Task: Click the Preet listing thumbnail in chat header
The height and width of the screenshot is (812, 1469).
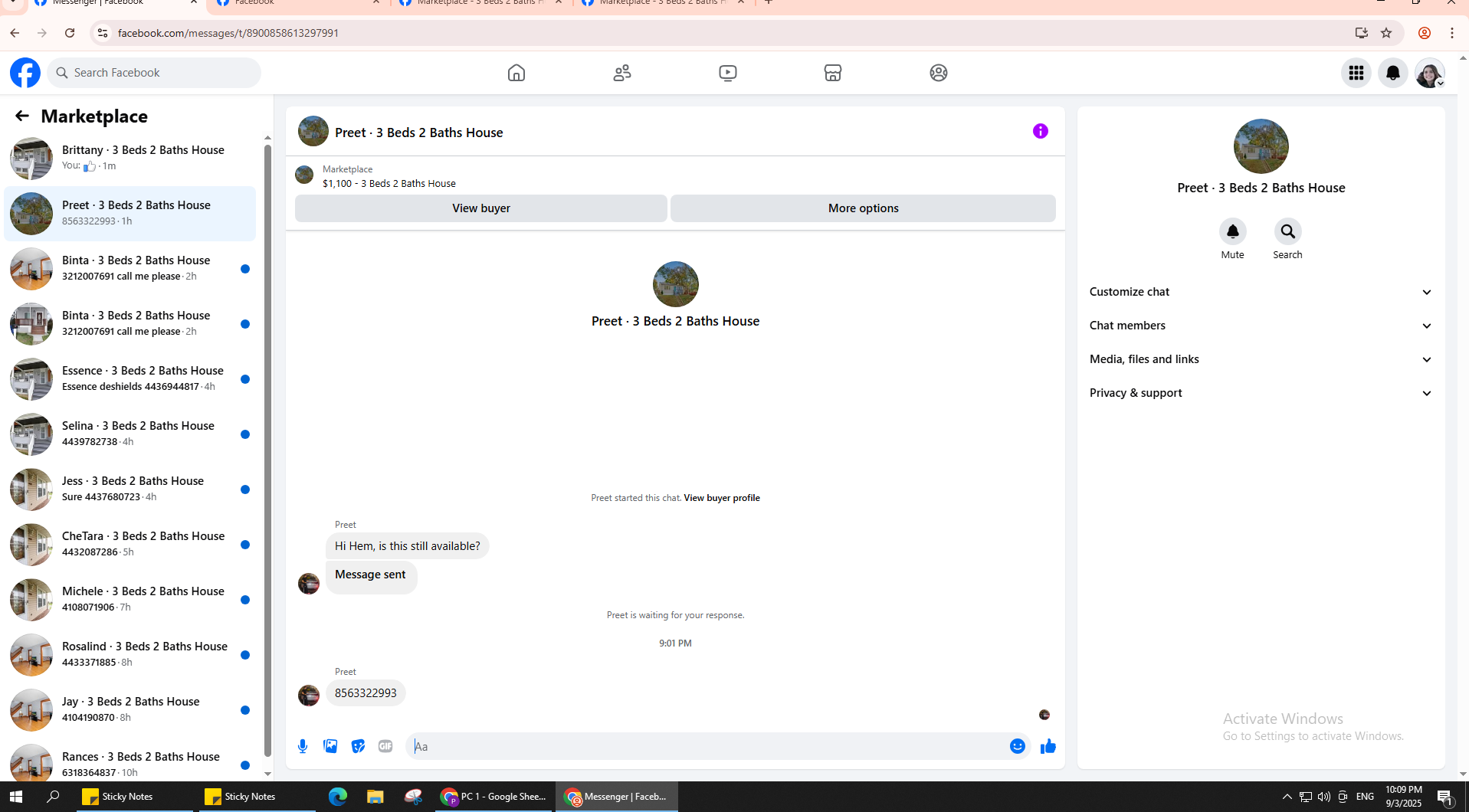Action: pyautogui.click(x=313, y=132)
